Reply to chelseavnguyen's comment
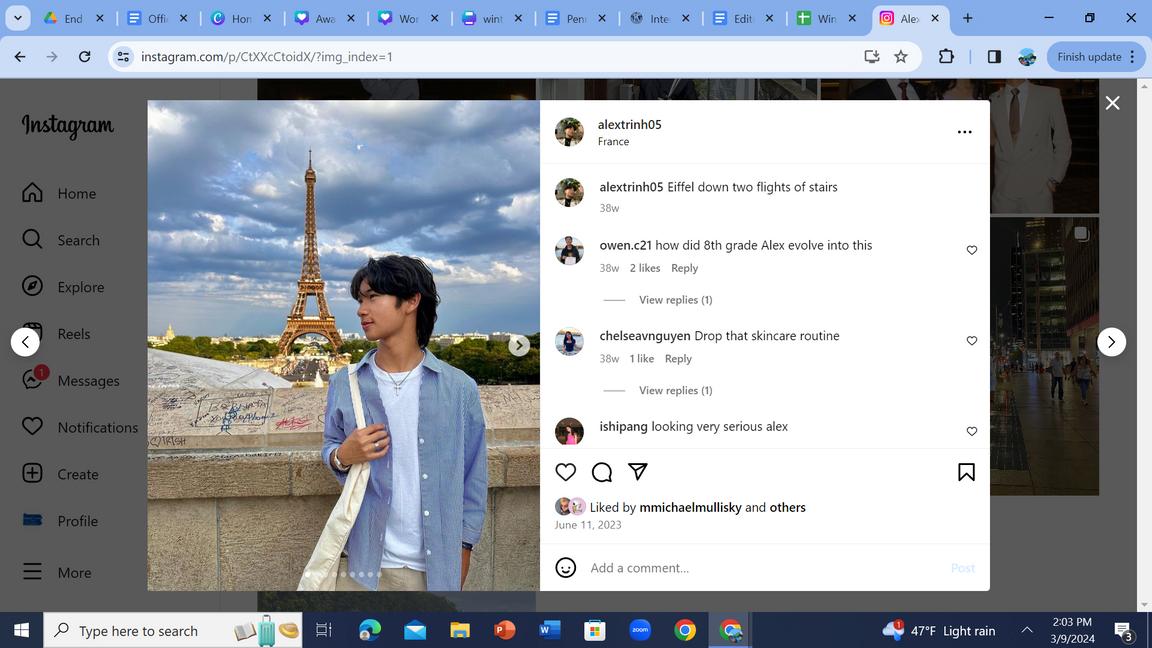Viewport: 1152px width, 648px height. click(x=678, y=359)
